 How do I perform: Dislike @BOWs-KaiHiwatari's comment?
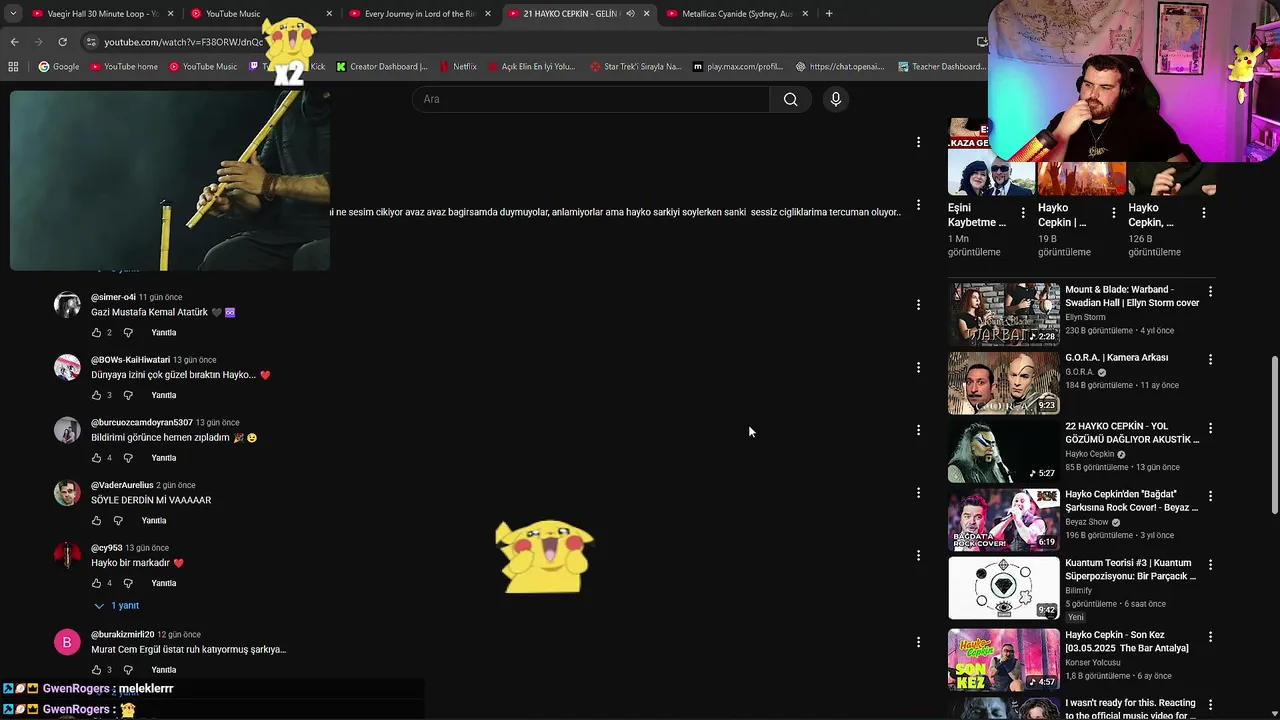[x=128, y=395]
